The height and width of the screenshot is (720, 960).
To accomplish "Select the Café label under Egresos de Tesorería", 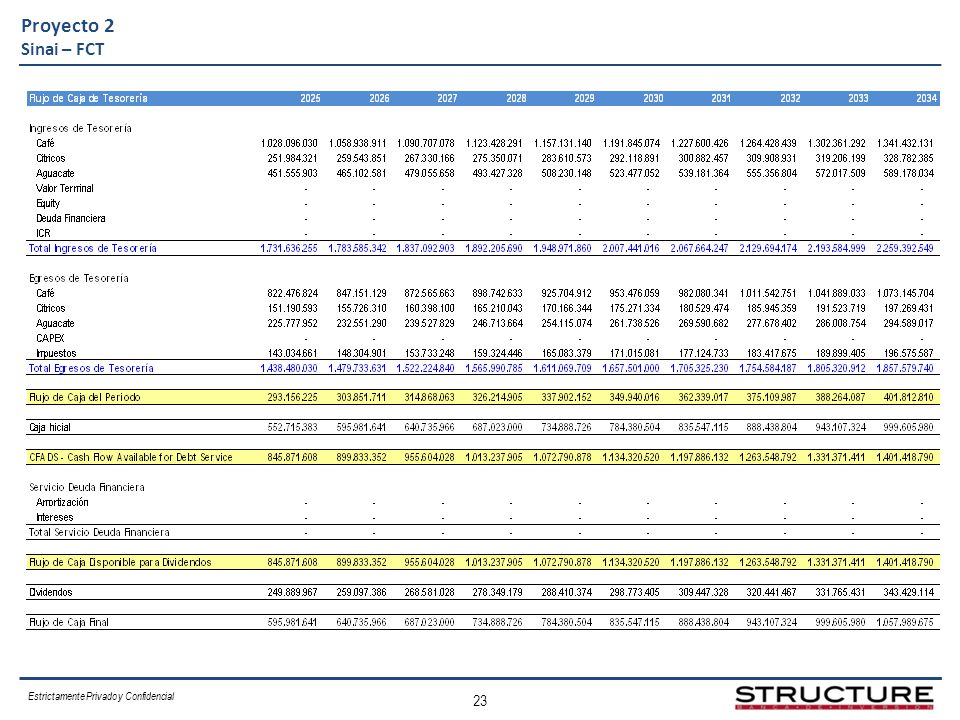I will 45,293.
